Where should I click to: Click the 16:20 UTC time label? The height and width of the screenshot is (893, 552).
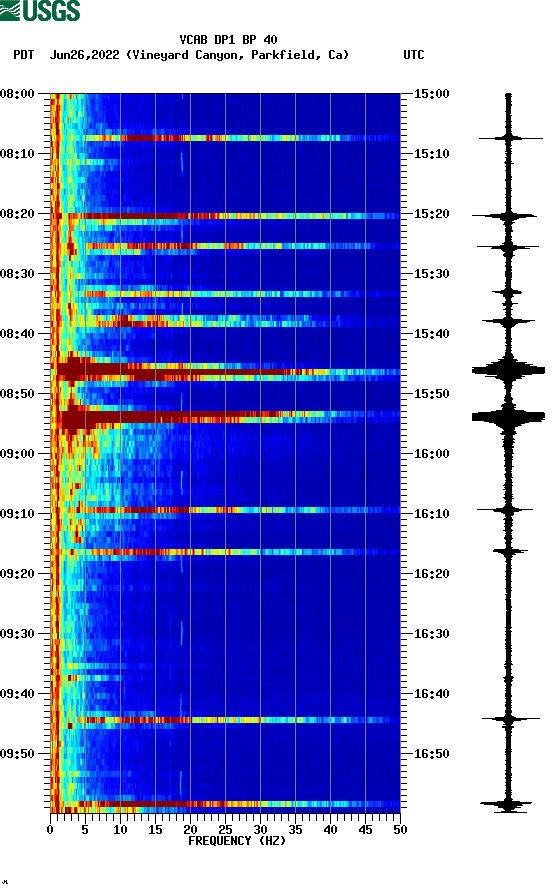[x=431, y=574]
